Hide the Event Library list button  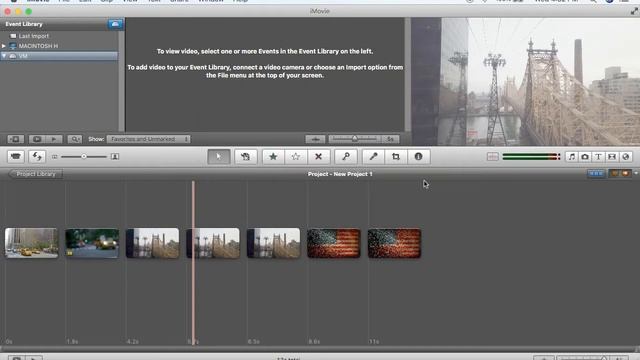tap(16, 139)
